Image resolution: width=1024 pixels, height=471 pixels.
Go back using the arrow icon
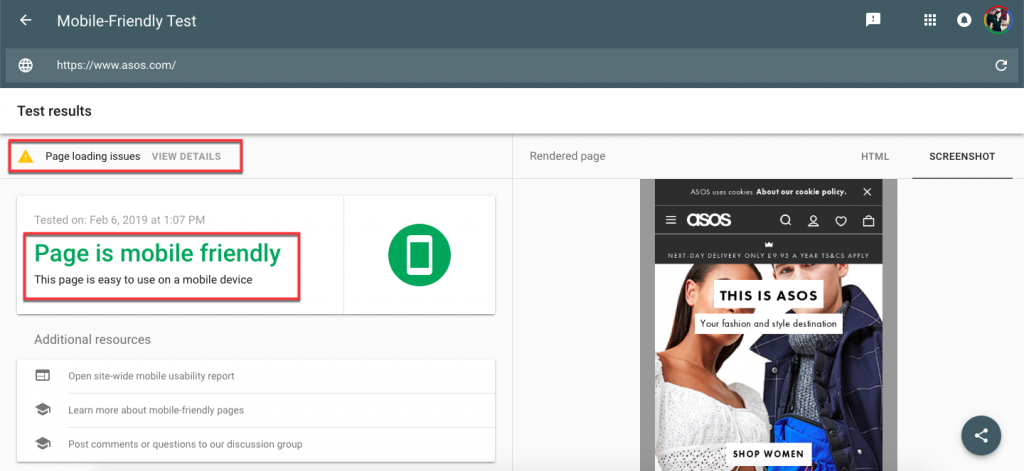click(25, 20)
